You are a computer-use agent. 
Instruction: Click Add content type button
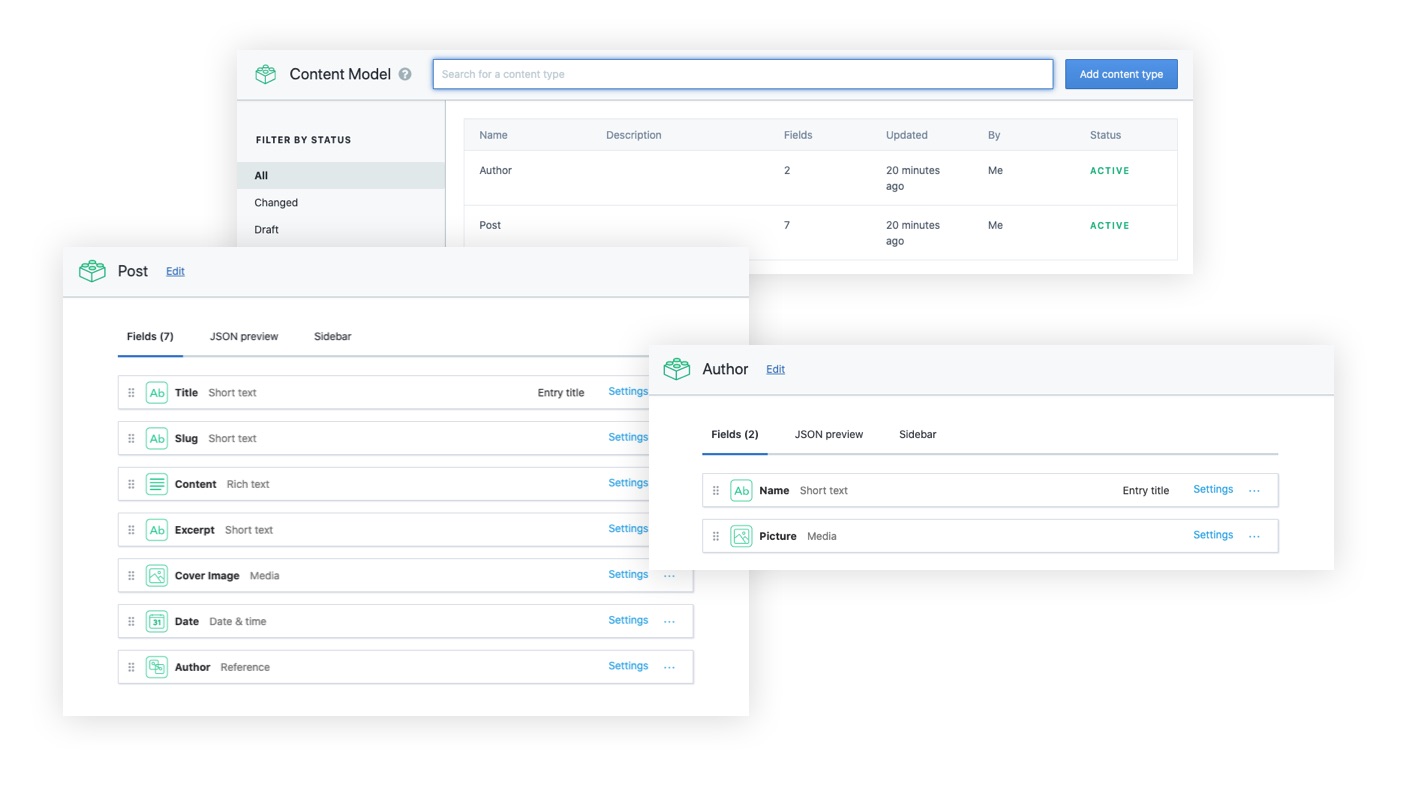tap(1121, 74)
